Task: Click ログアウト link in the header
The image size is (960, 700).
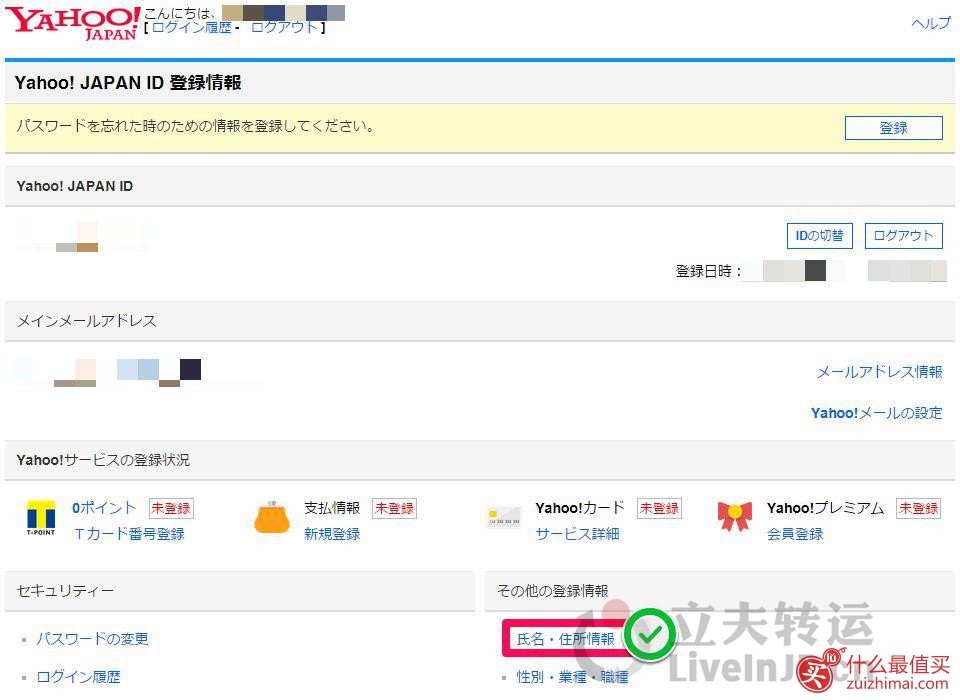Action: tap(285, 28)
